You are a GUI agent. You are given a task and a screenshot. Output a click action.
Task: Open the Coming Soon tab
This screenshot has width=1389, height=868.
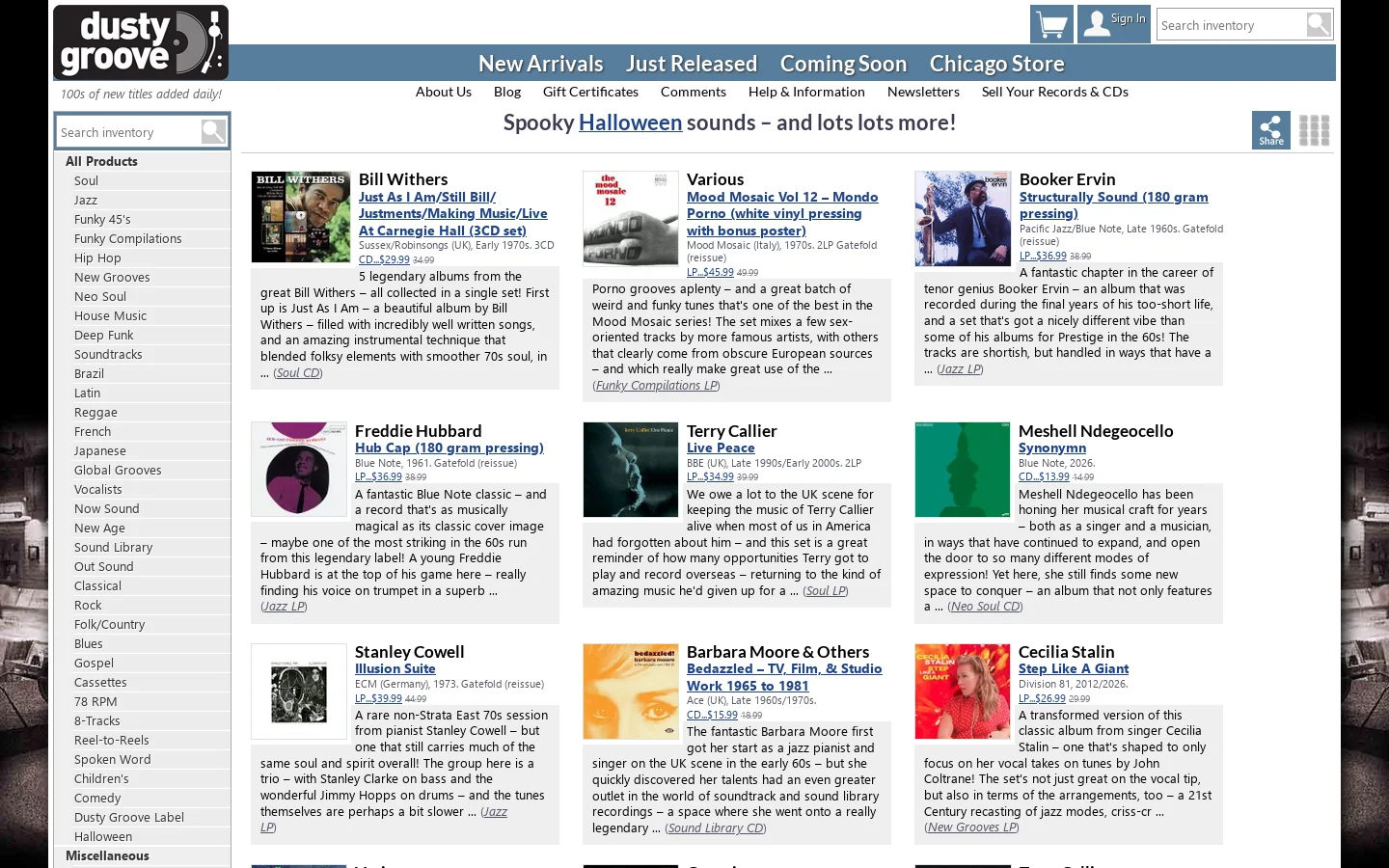click(x=843, y=64)
